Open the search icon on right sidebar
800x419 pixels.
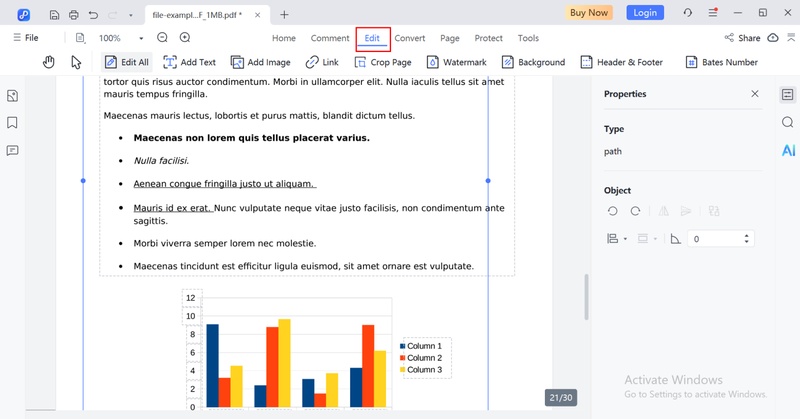point(788,122)
